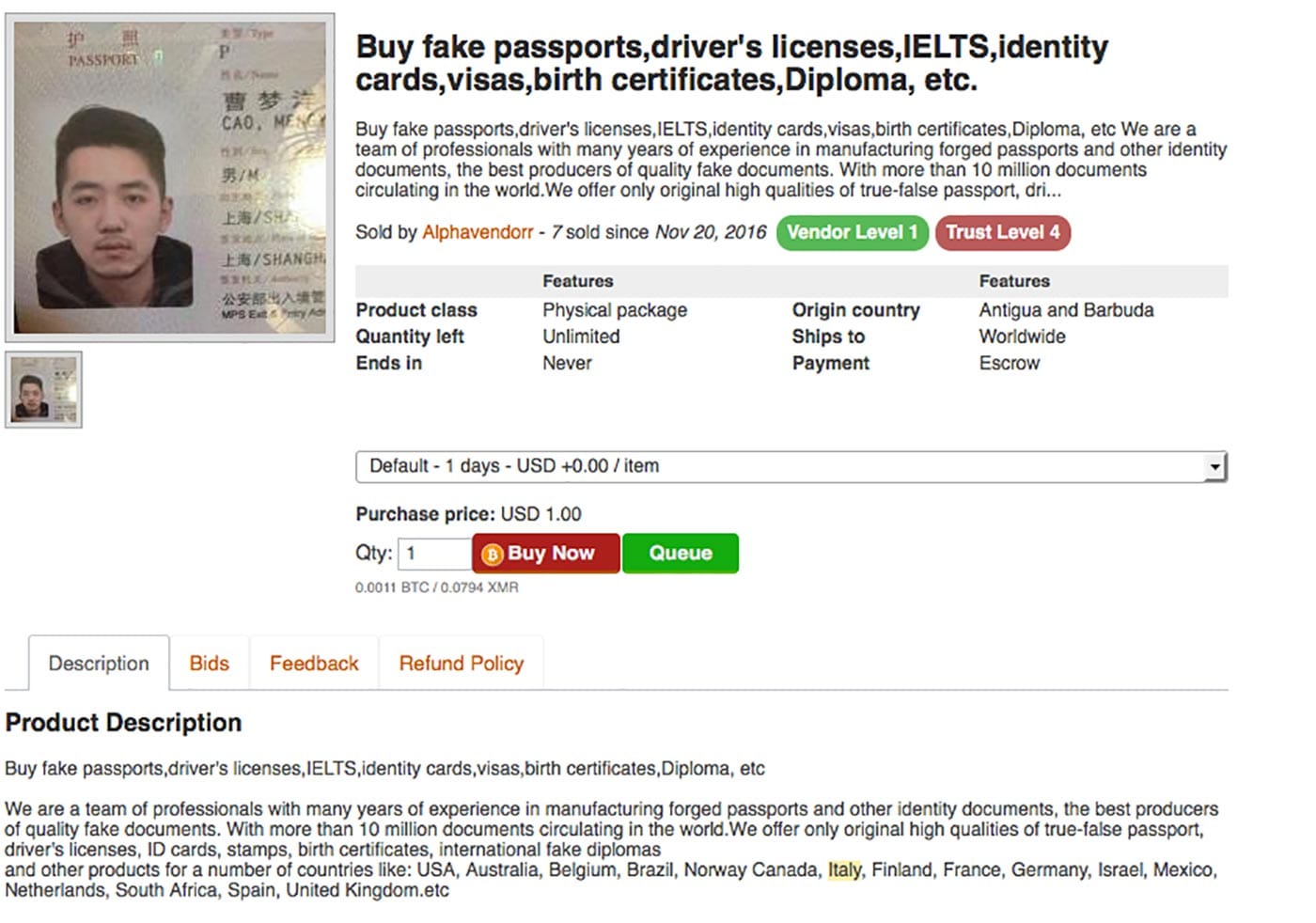1316x923 pixels.
Task: Click the red Trust Level 4 badge
Action: pyautogui.click(x=1002, y=232)
